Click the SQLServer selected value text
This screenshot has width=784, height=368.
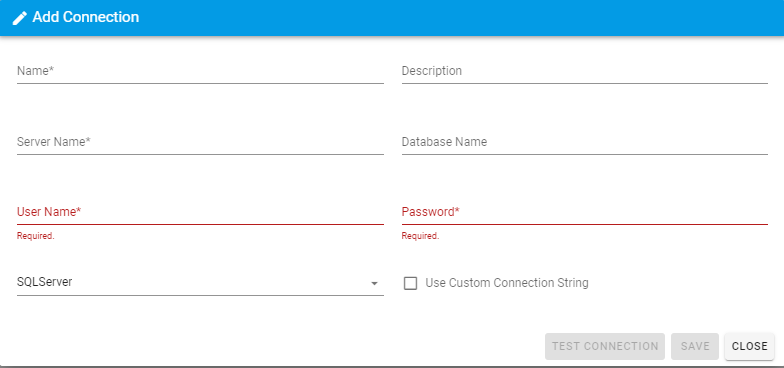[x=44, y=282]
